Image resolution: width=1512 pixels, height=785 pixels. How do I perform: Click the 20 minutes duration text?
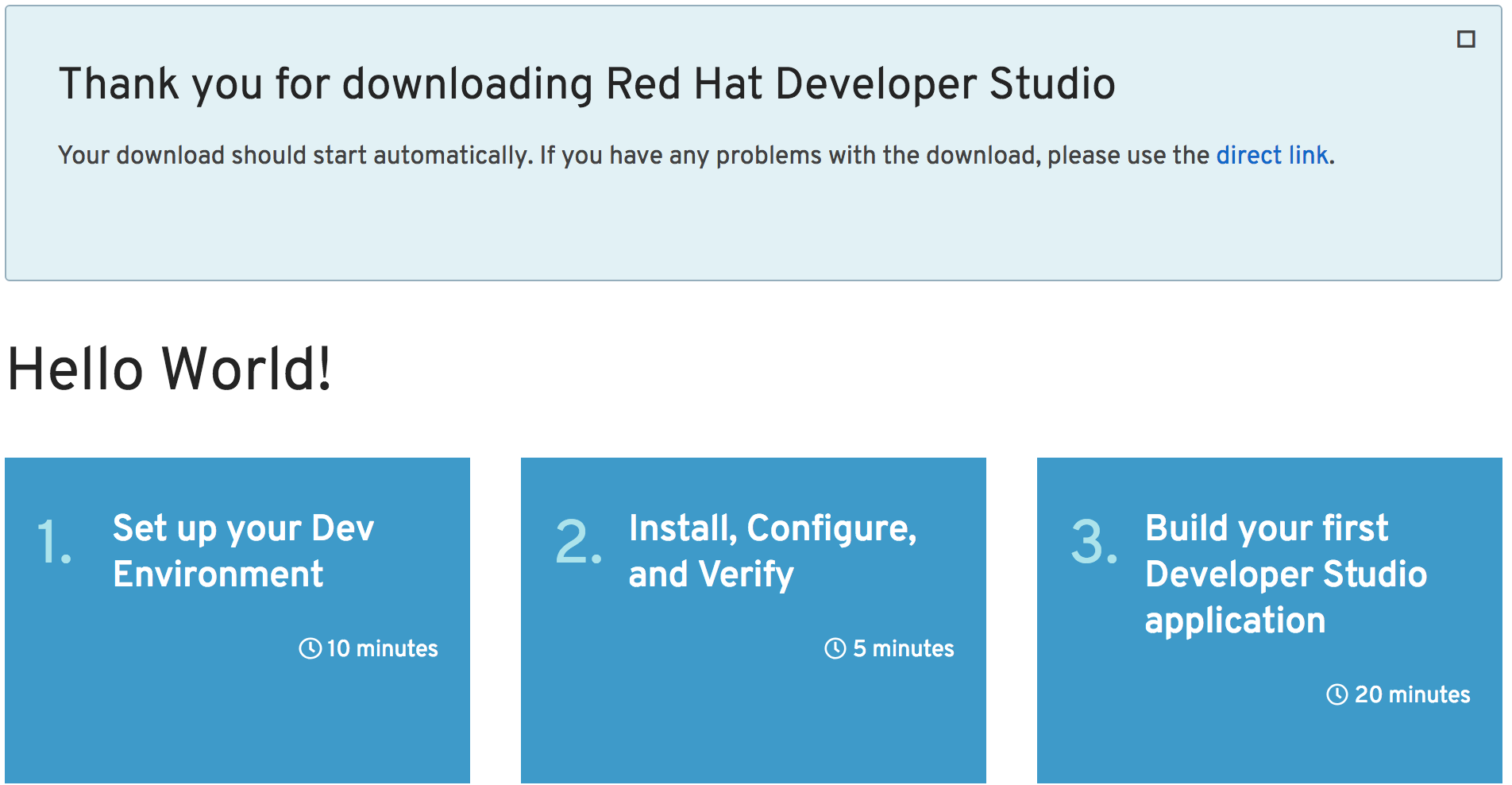1412,694
